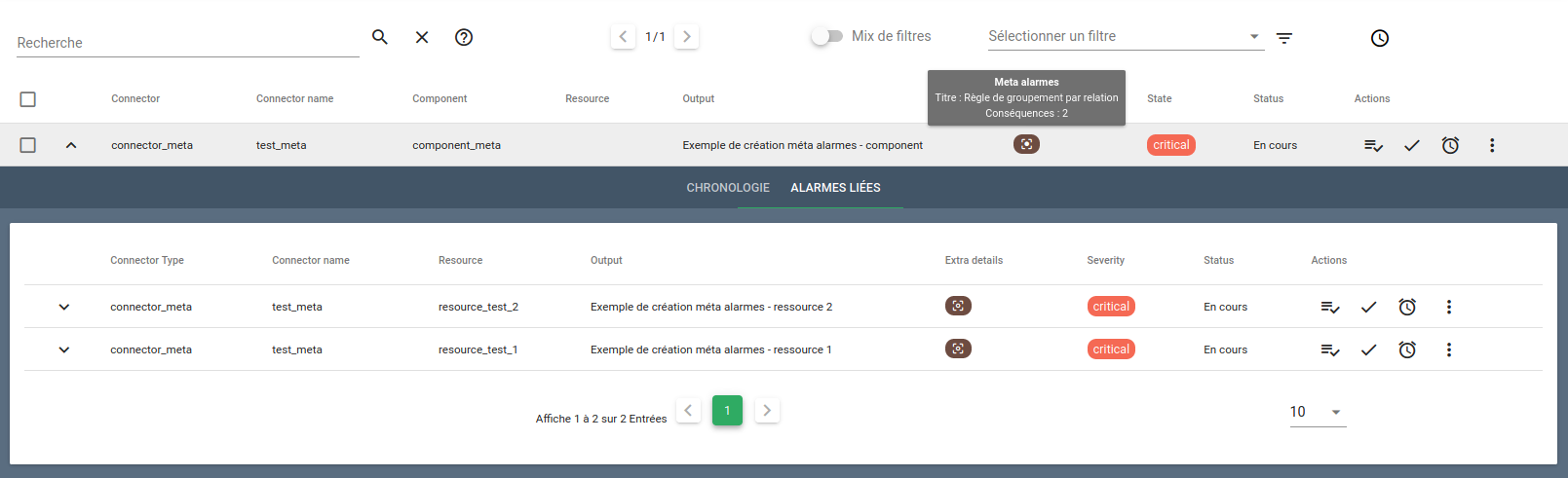Open list-check action for resource_test_2 row
This screenshot has width=1568, height=478.
(1330, 307)
